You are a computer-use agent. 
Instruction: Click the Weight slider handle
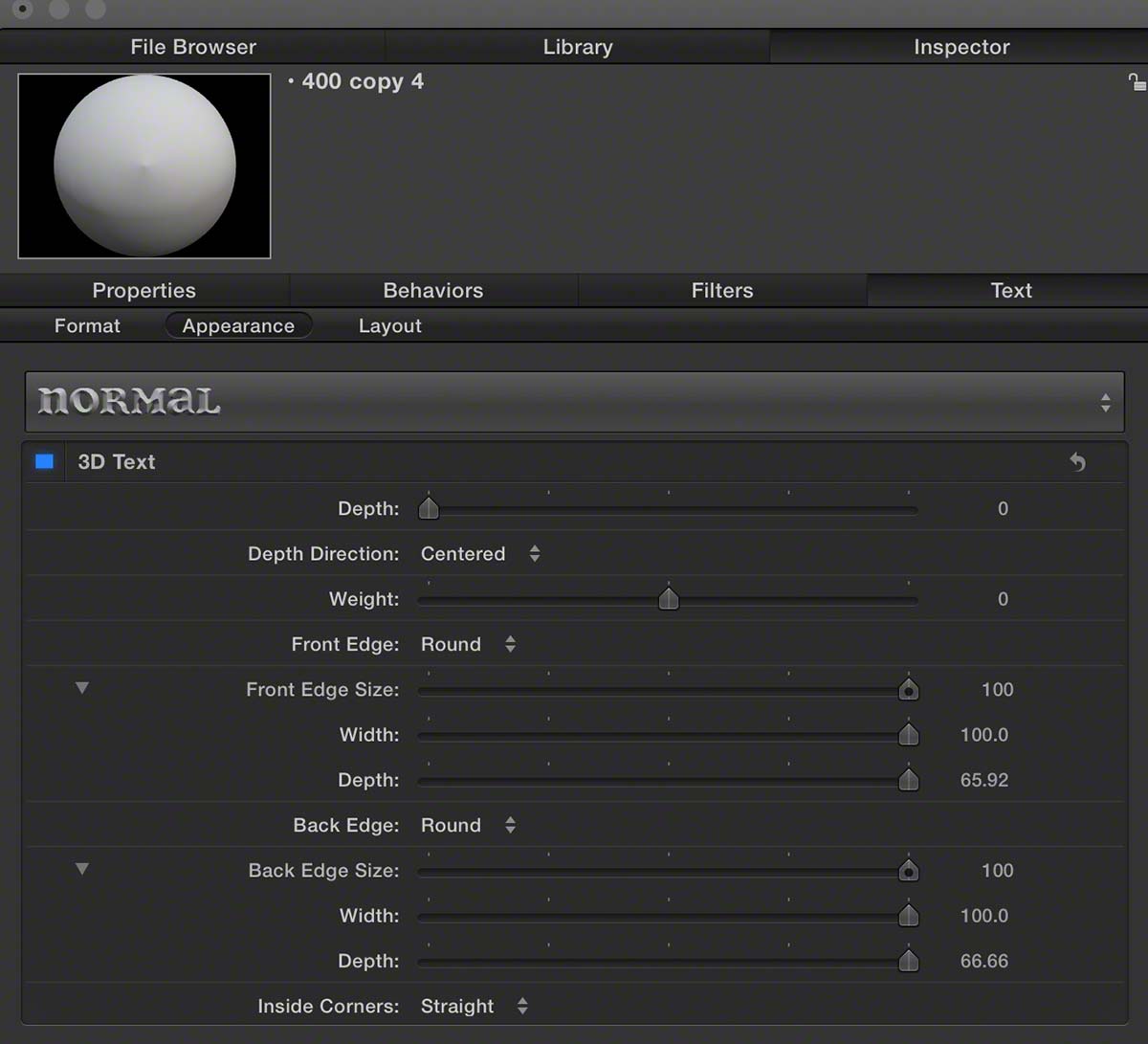(669, 599)
